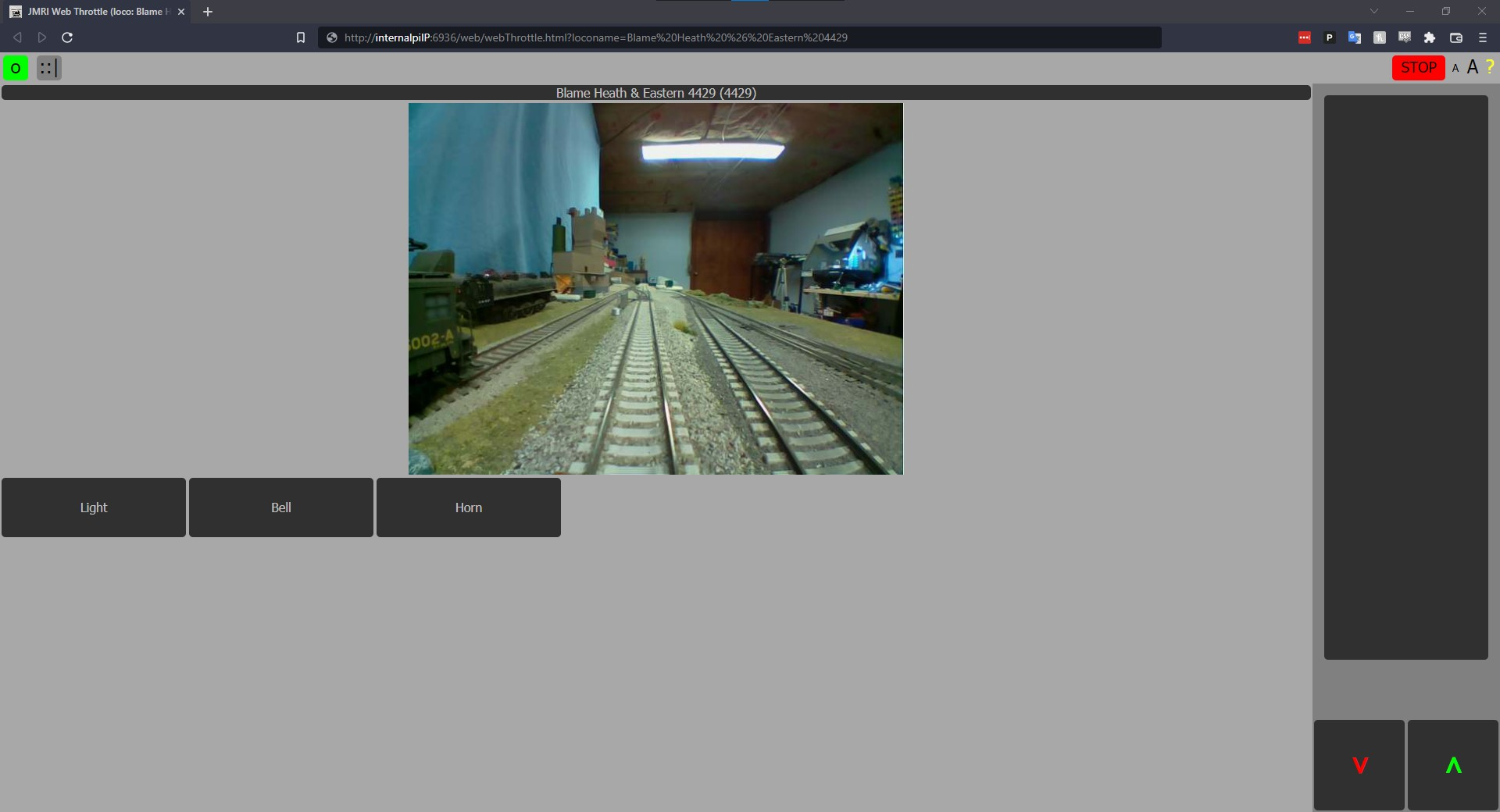The height and width of the screenshot is (812, 1500).
Task: Increase speed with the green up arrow
Action: 1452,765
